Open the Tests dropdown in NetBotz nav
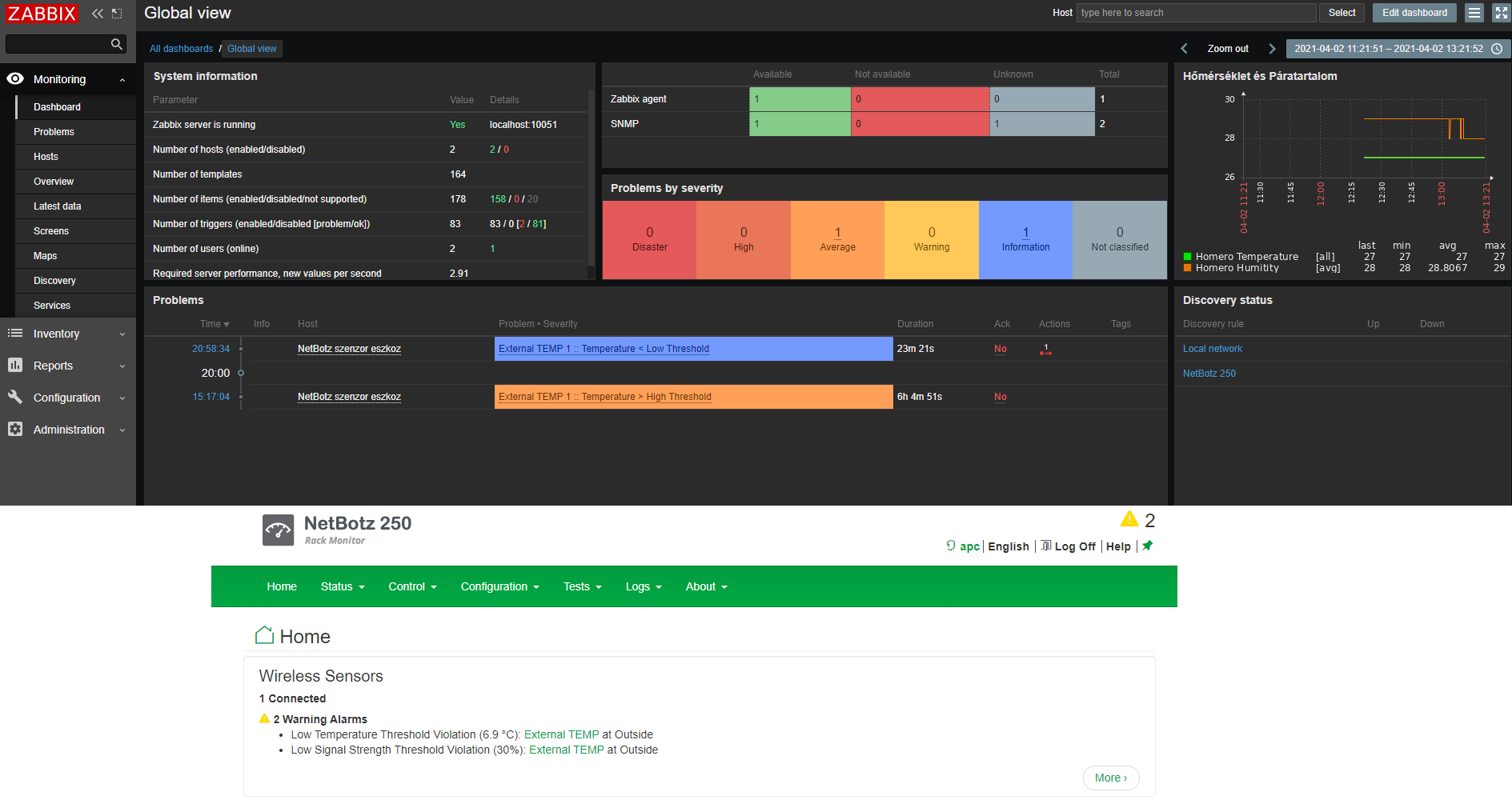Screen dimensions: 1512x800 tap(582, 586)
